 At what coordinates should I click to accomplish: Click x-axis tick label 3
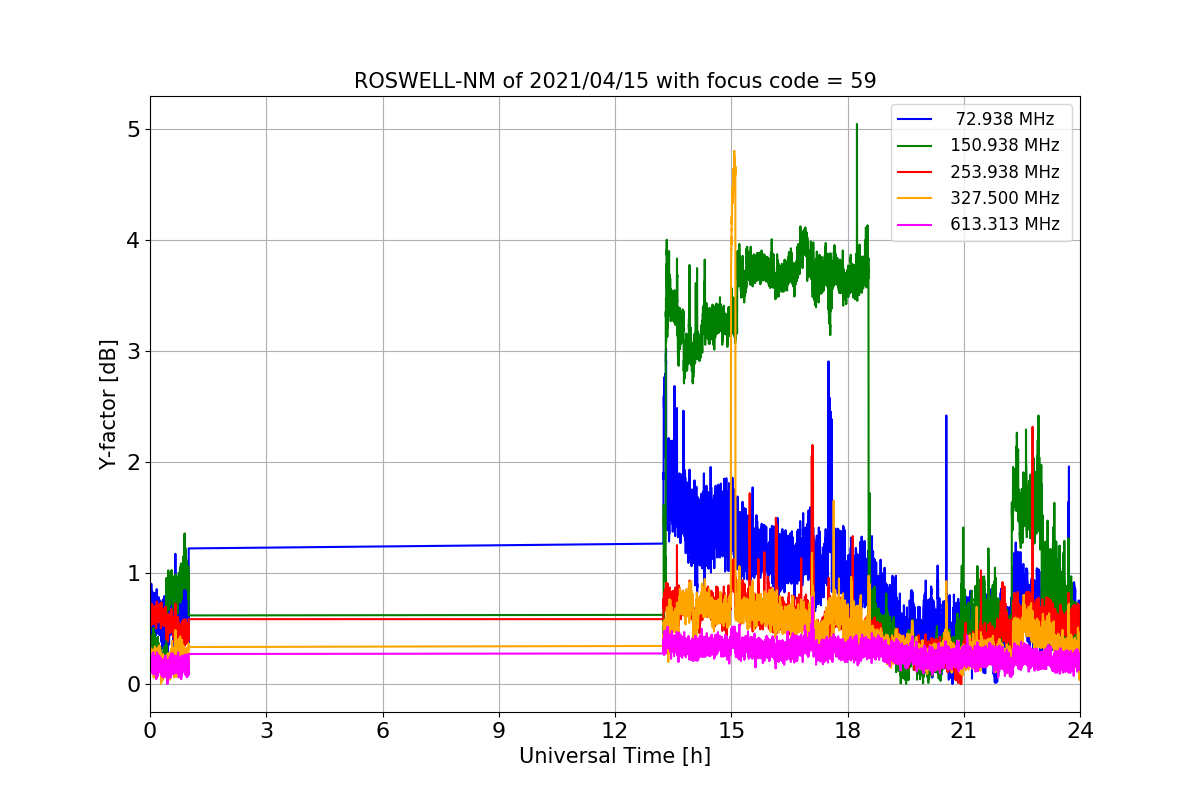(266, 731)
